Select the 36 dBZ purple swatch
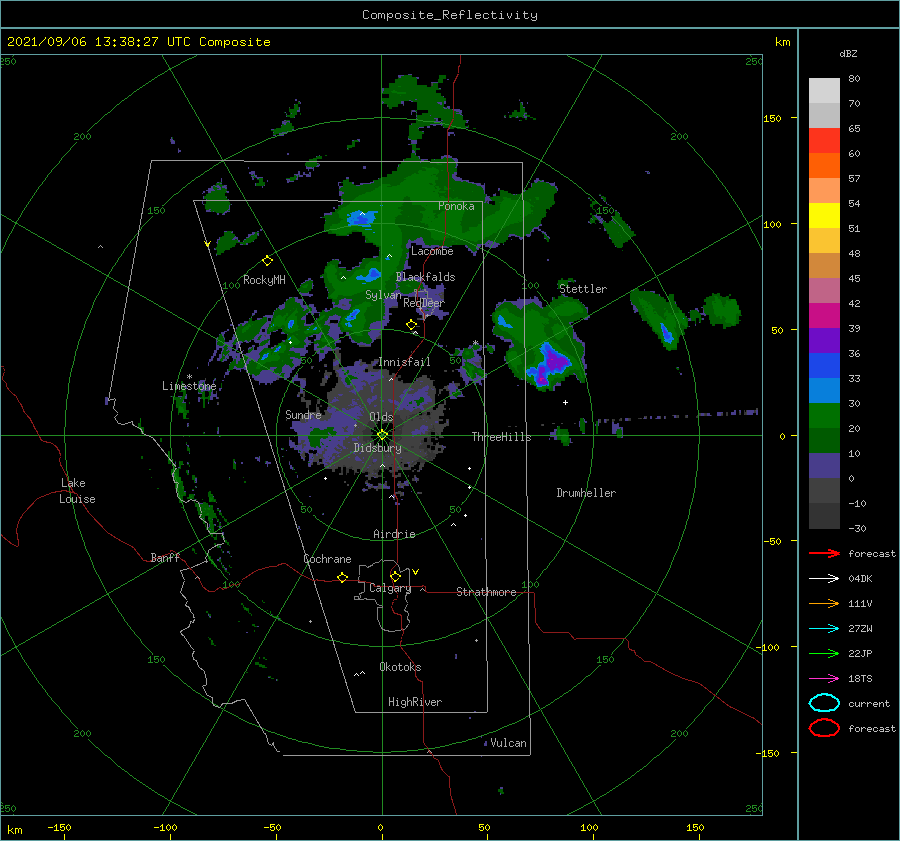900x841 pixels. (824, 340)
